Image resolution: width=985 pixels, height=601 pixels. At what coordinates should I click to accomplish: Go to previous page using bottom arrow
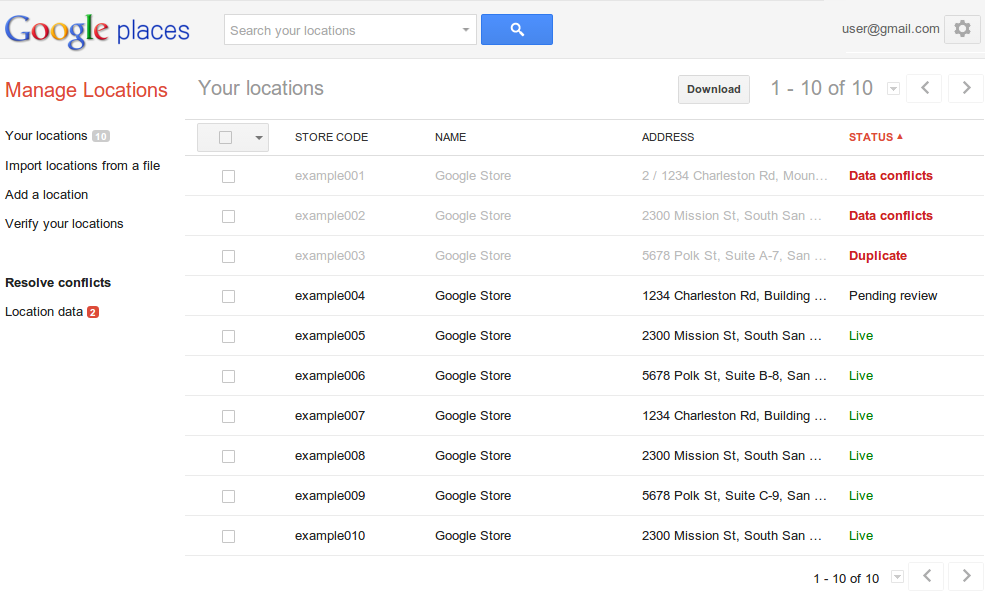point(927,576)
